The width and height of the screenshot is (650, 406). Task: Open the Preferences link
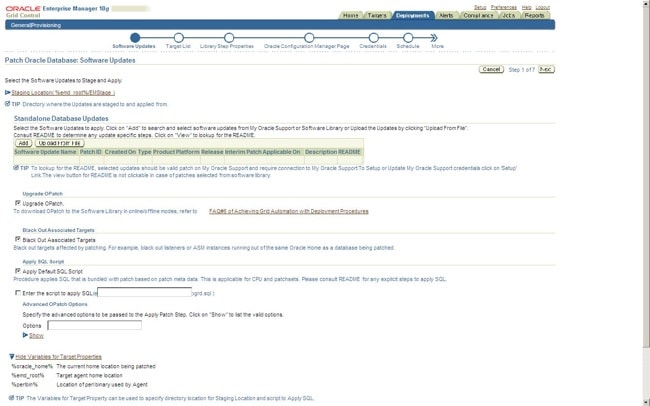504,7
